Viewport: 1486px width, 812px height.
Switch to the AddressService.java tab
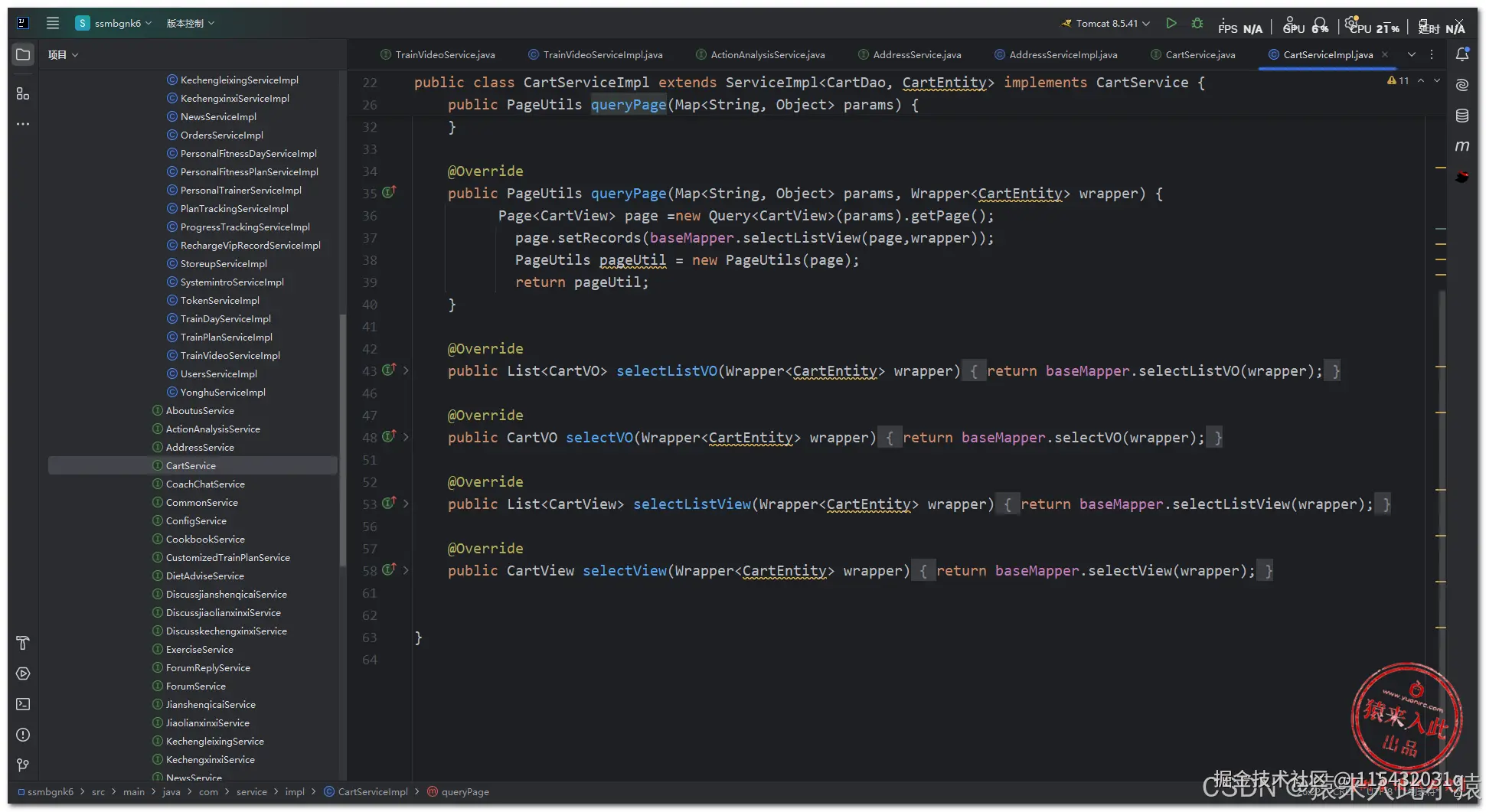pos(910,55)
